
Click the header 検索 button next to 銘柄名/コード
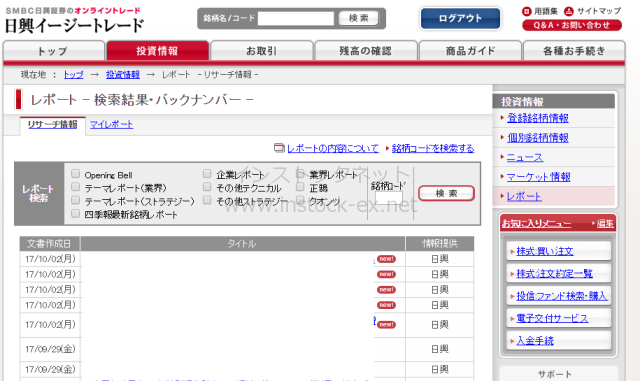point(358,18)
